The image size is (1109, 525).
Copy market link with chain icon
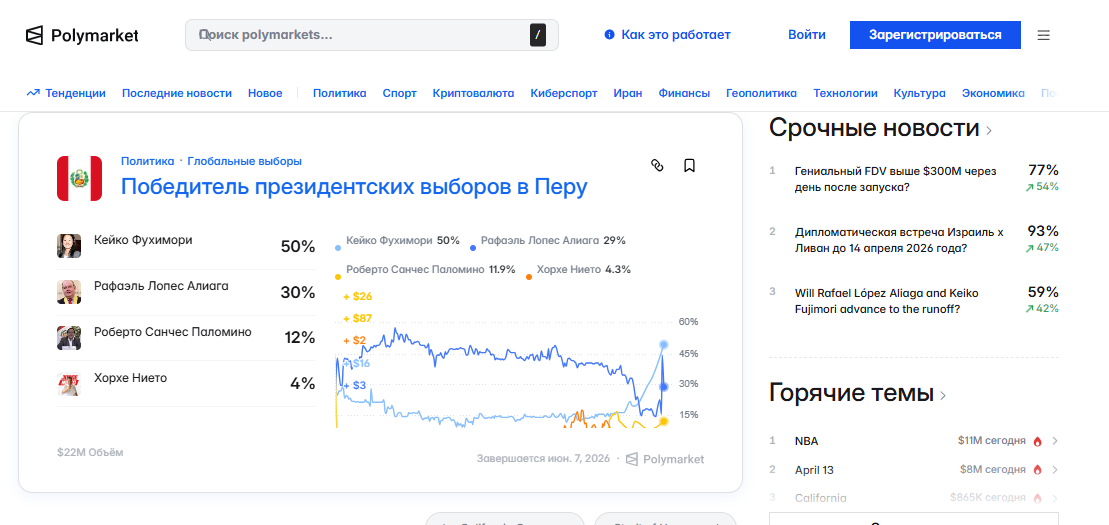click(x=657, y=165)
